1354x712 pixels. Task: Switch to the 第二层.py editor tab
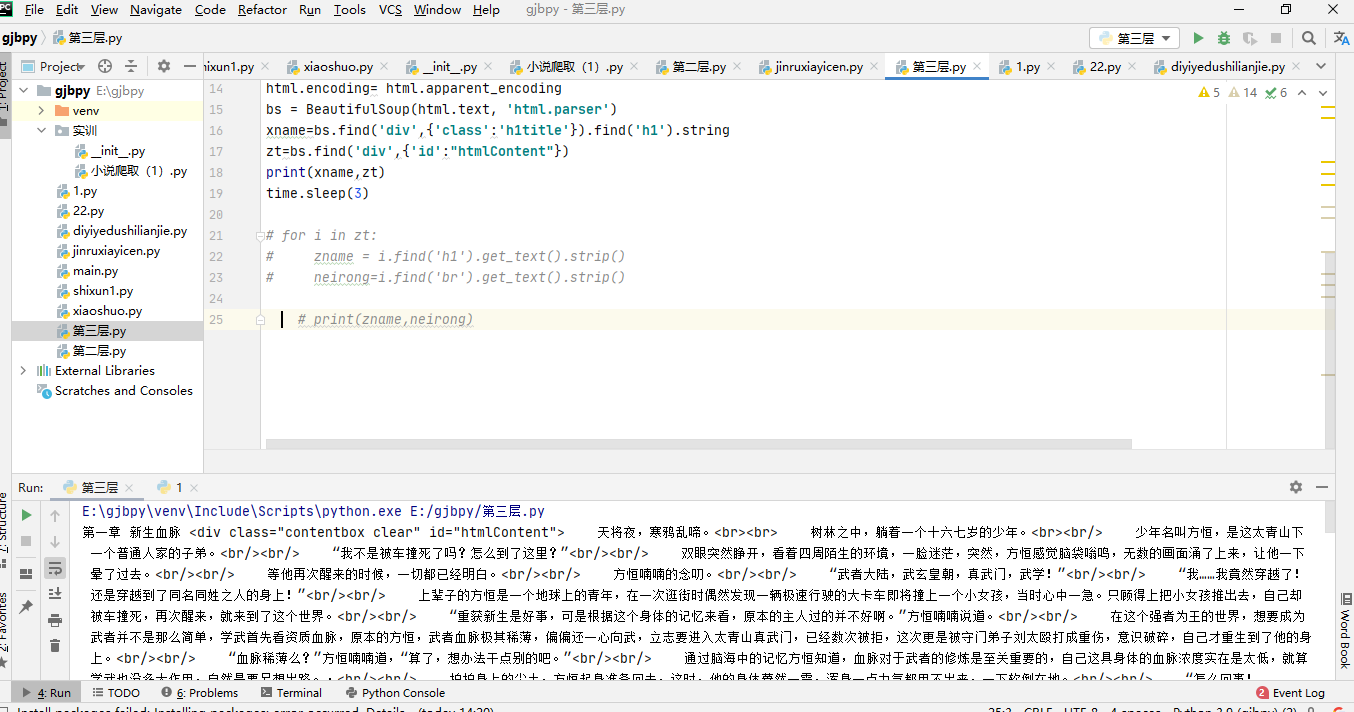698,67
